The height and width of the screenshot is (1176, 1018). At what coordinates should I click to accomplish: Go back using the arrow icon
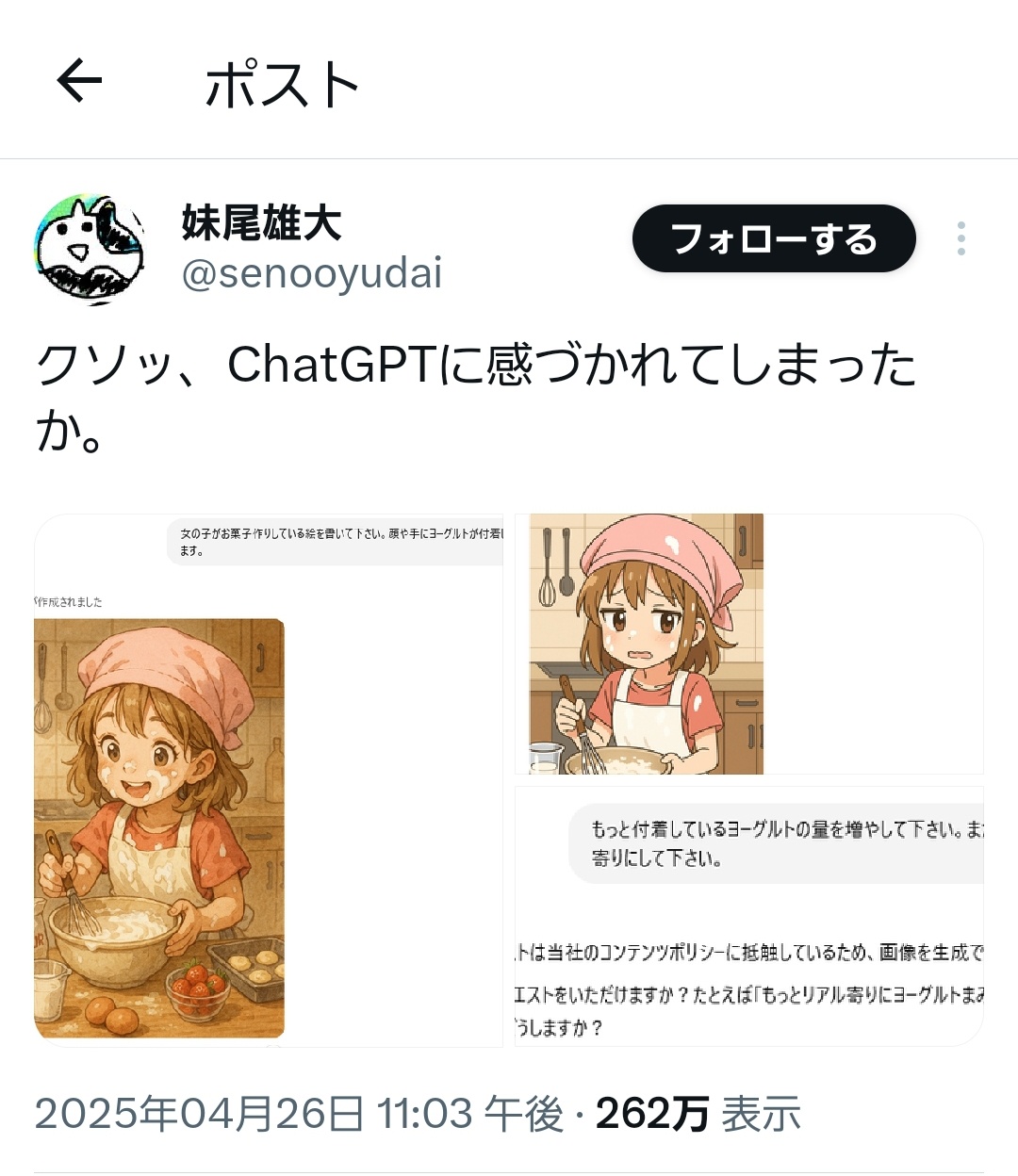click(x=79, y=80)
